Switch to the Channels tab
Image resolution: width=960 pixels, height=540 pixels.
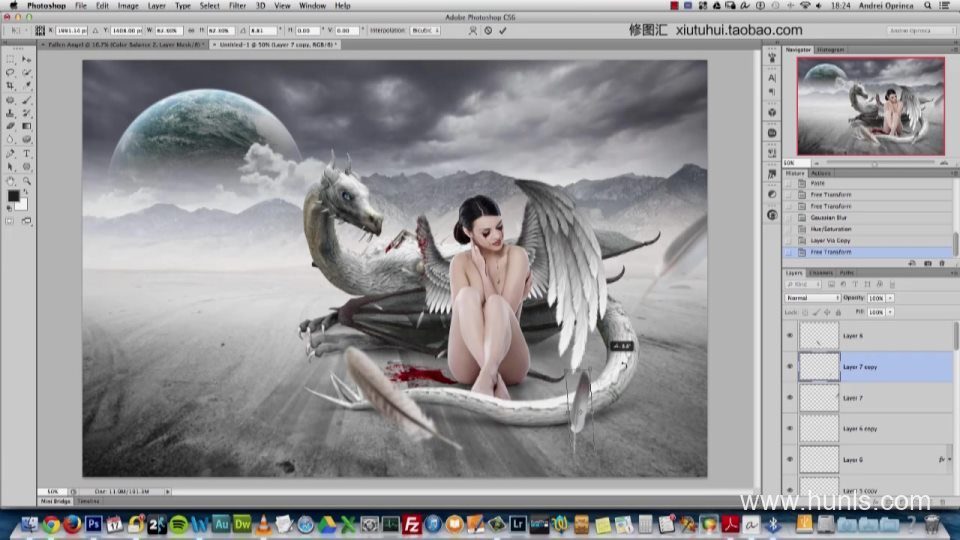821,273
